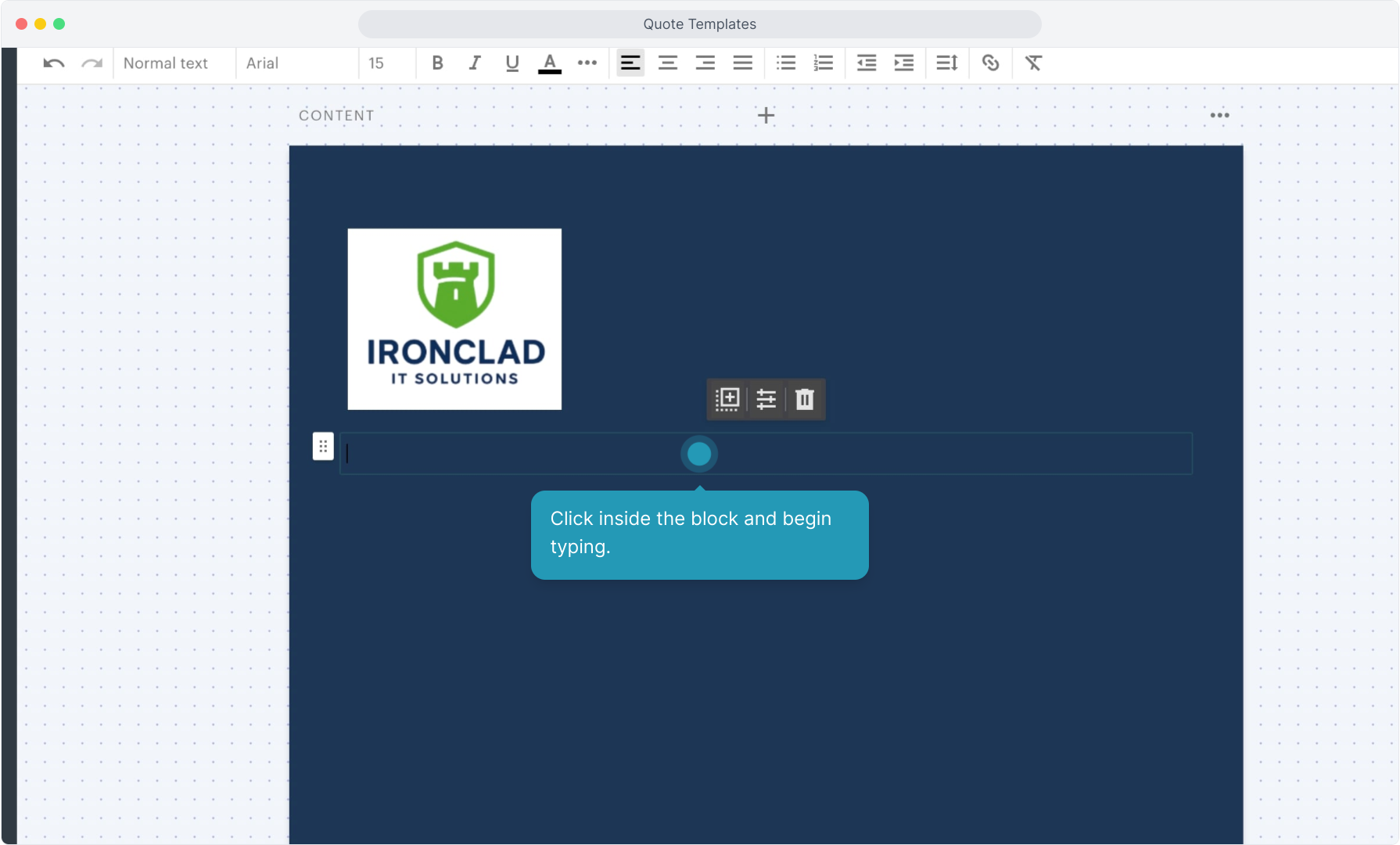Add new content with plus button
The image size is (1400, 845).
coord(766,116)
